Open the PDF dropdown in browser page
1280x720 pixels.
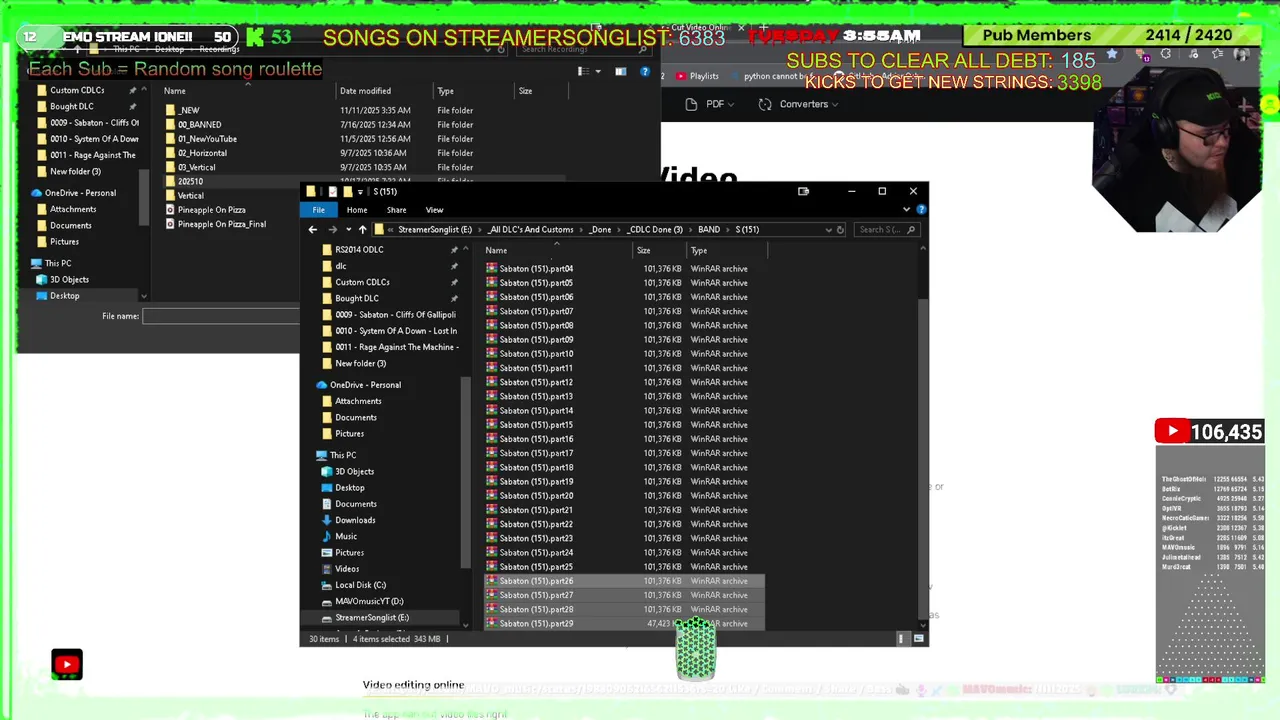click(710, 104)
